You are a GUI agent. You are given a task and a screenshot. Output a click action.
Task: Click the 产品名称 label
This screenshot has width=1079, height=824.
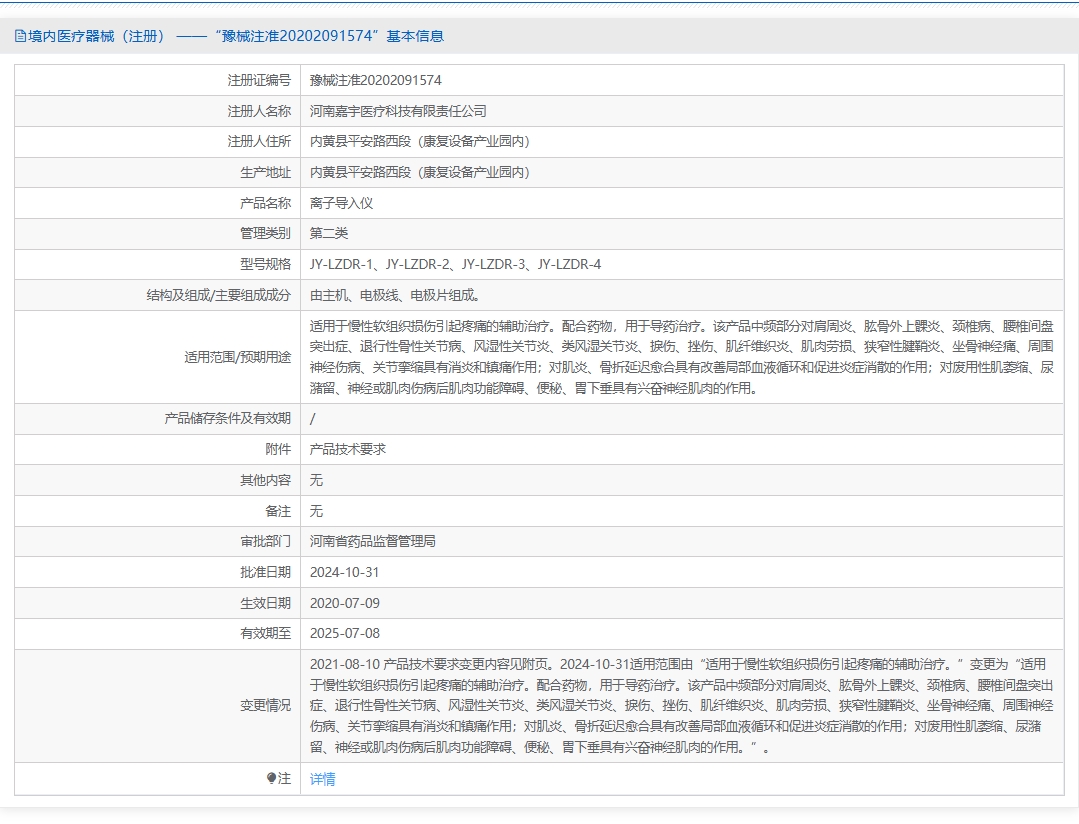click(x=266, y=203)
